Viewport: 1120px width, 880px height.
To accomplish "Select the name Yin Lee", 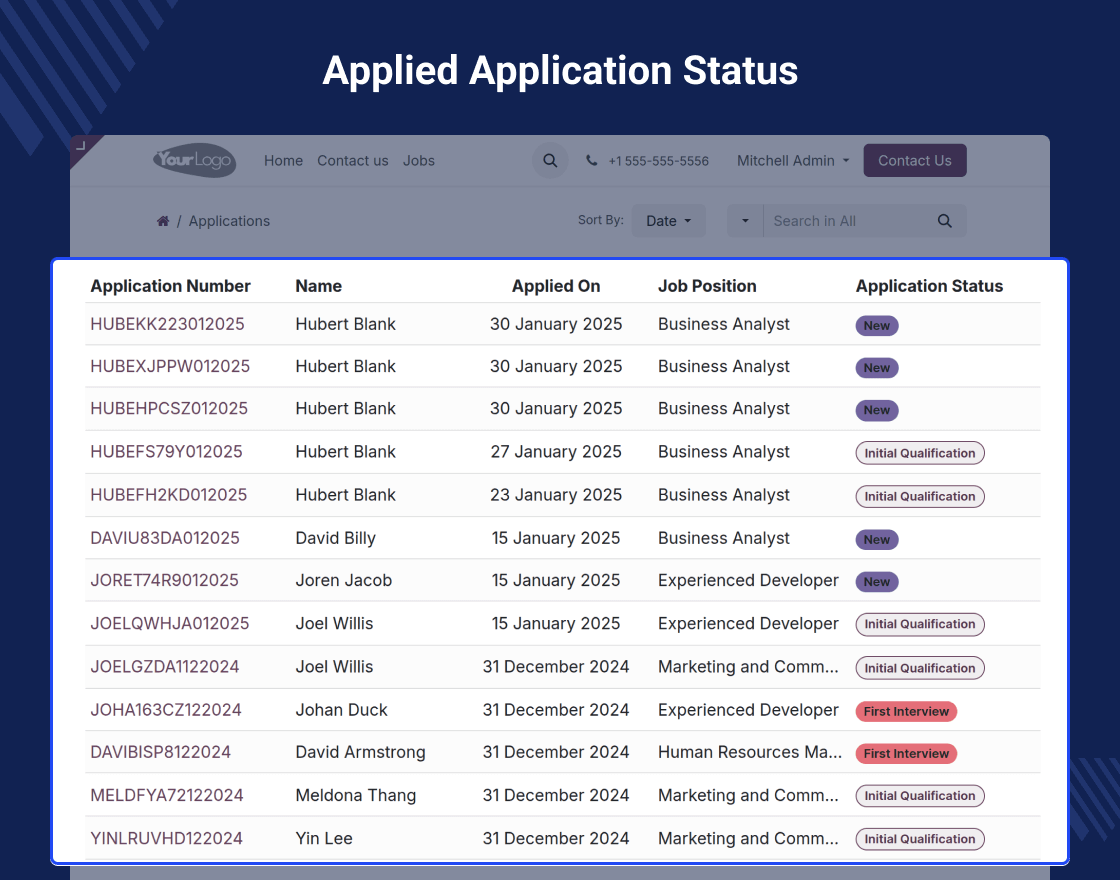I will (x=324, y=838).
